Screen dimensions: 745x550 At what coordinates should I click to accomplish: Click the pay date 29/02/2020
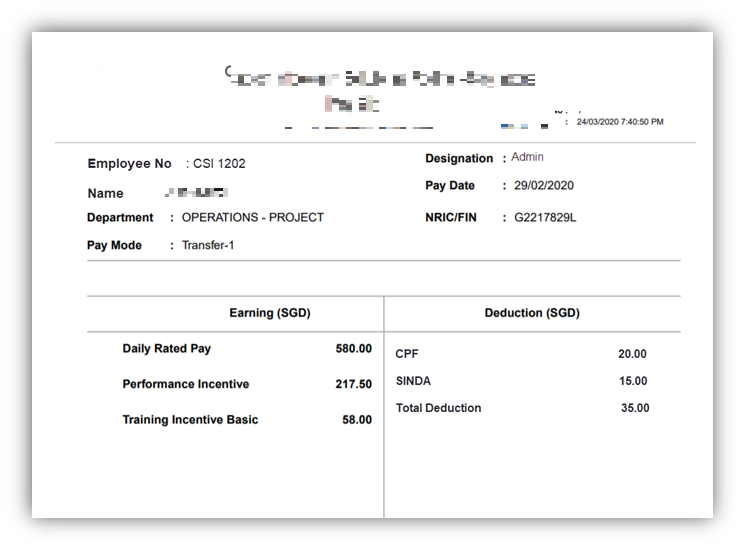(544, 185)
